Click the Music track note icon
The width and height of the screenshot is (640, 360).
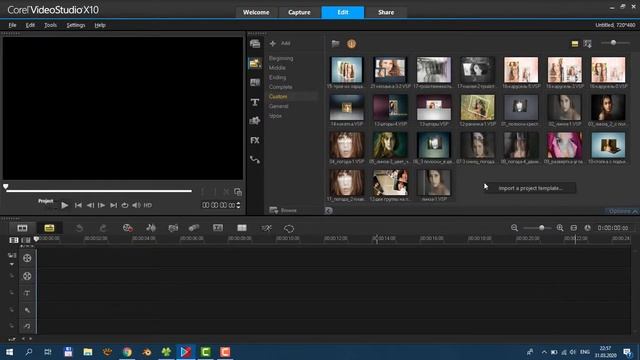pyautogui.click(x=27, y=326)
